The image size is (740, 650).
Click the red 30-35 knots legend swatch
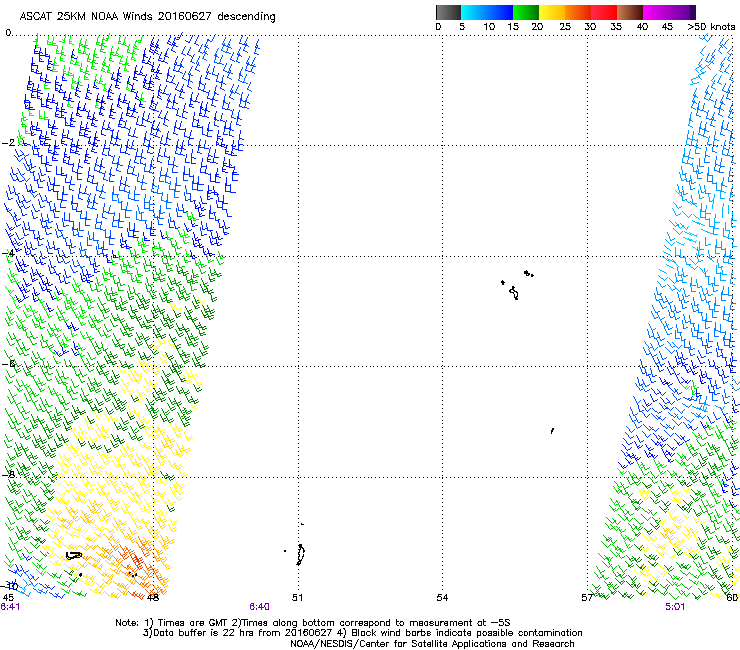pyautogui.click(x=604, y=12)
